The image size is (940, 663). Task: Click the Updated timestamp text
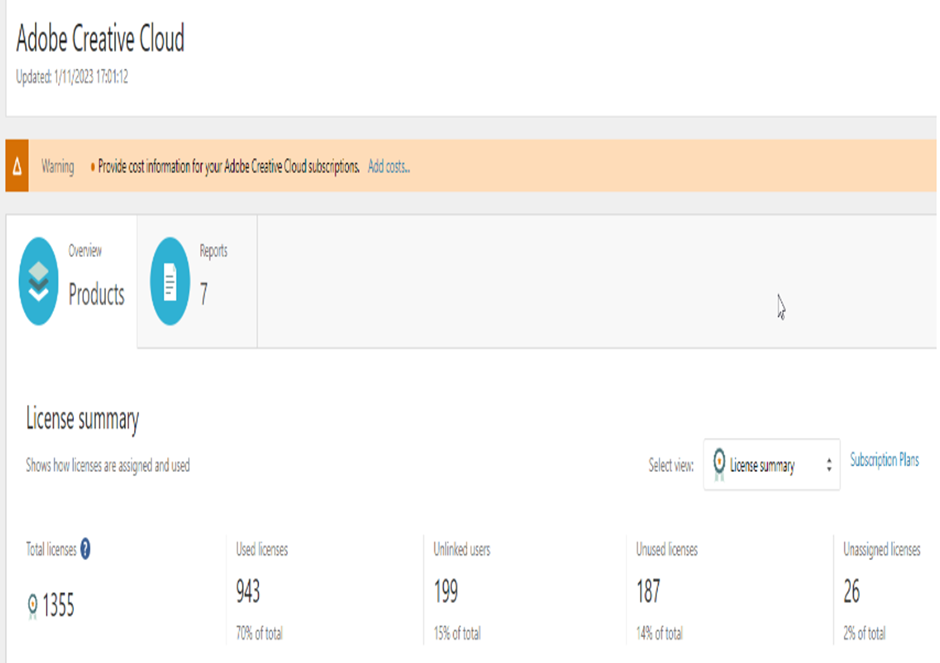coord(72,77)
